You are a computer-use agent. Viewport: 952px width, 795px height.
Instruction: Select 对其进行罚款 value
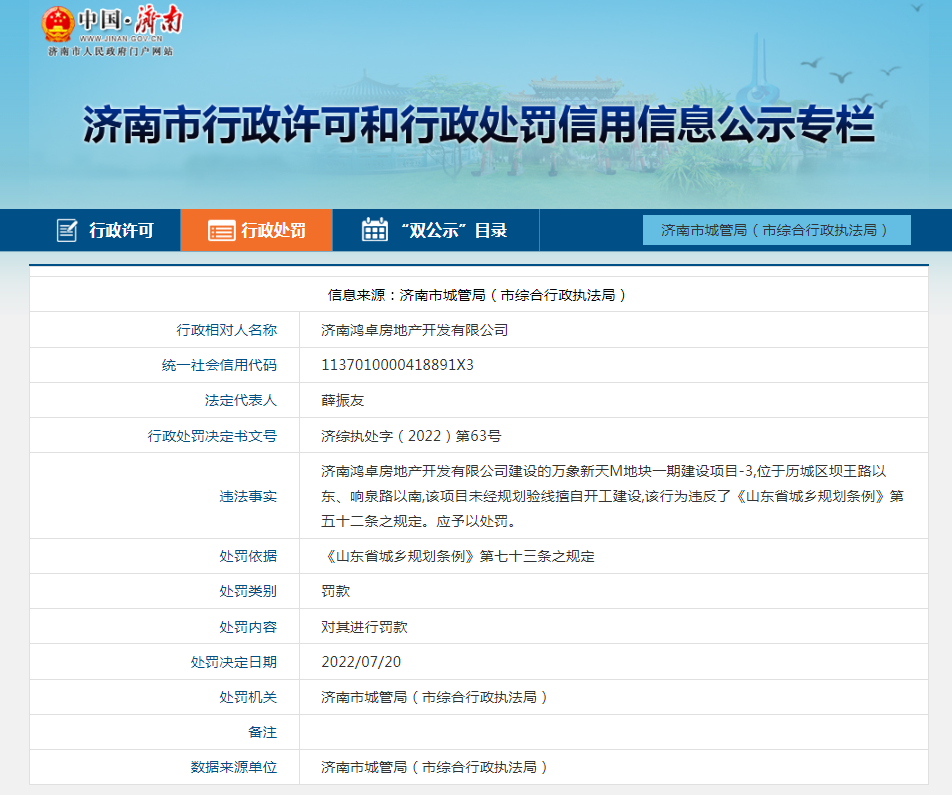pos(364,627)
